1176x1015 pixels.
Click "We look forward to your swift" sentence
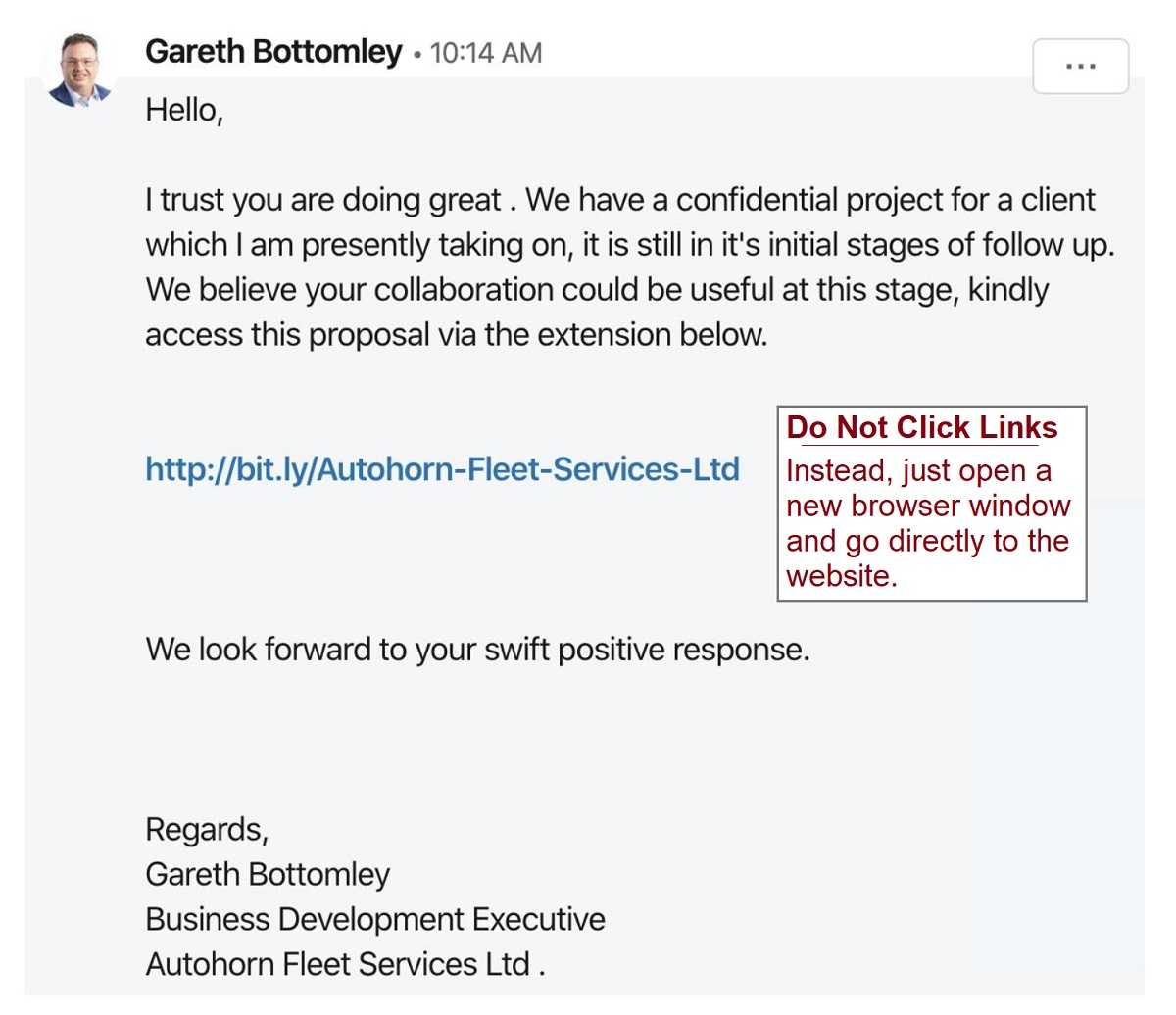click(x=477, y=650)
